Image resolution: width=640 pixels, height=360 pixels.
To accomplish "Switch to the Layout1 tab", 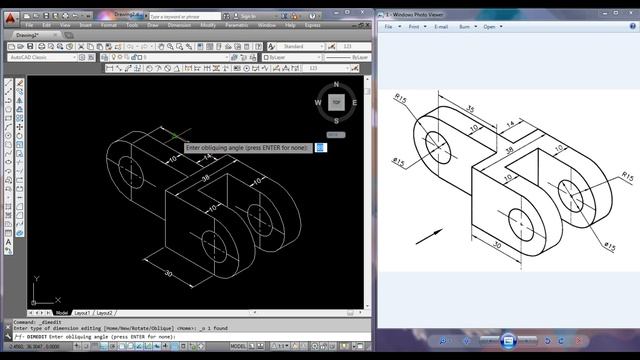I will pos(82,313).
